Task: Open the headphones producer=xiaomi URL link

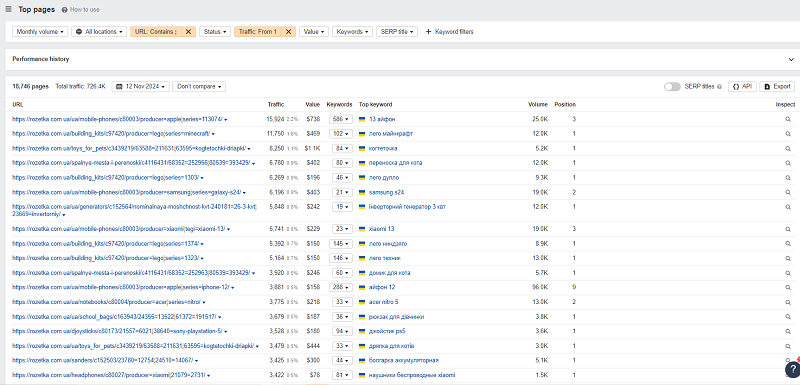Action: [x=109, y=375]
